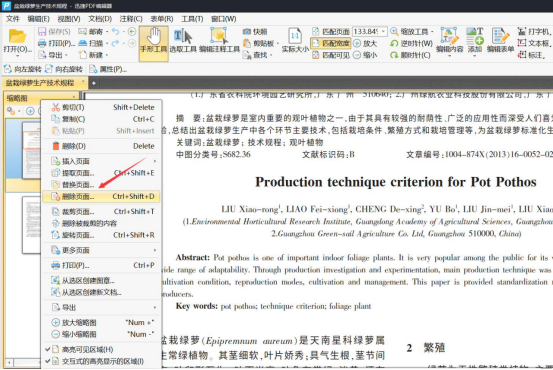Click the 新建 new document icon
The width and height of the screenshot is (553, 370).
[x=83, y=55]
